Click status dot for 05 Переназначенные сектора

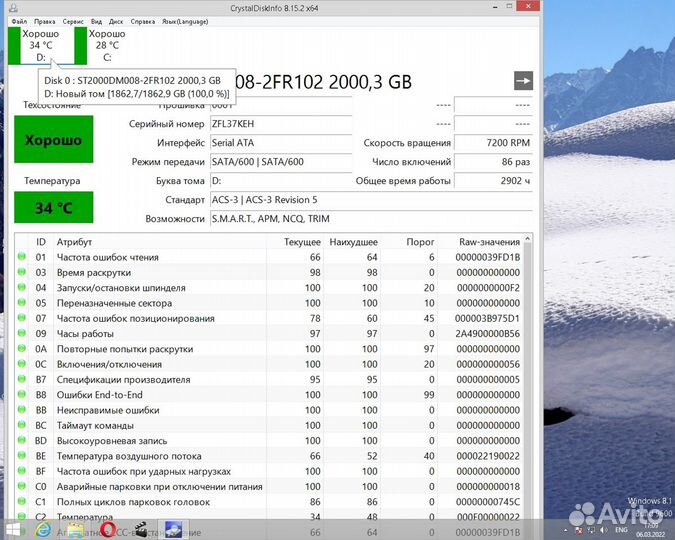pos(22,303)
